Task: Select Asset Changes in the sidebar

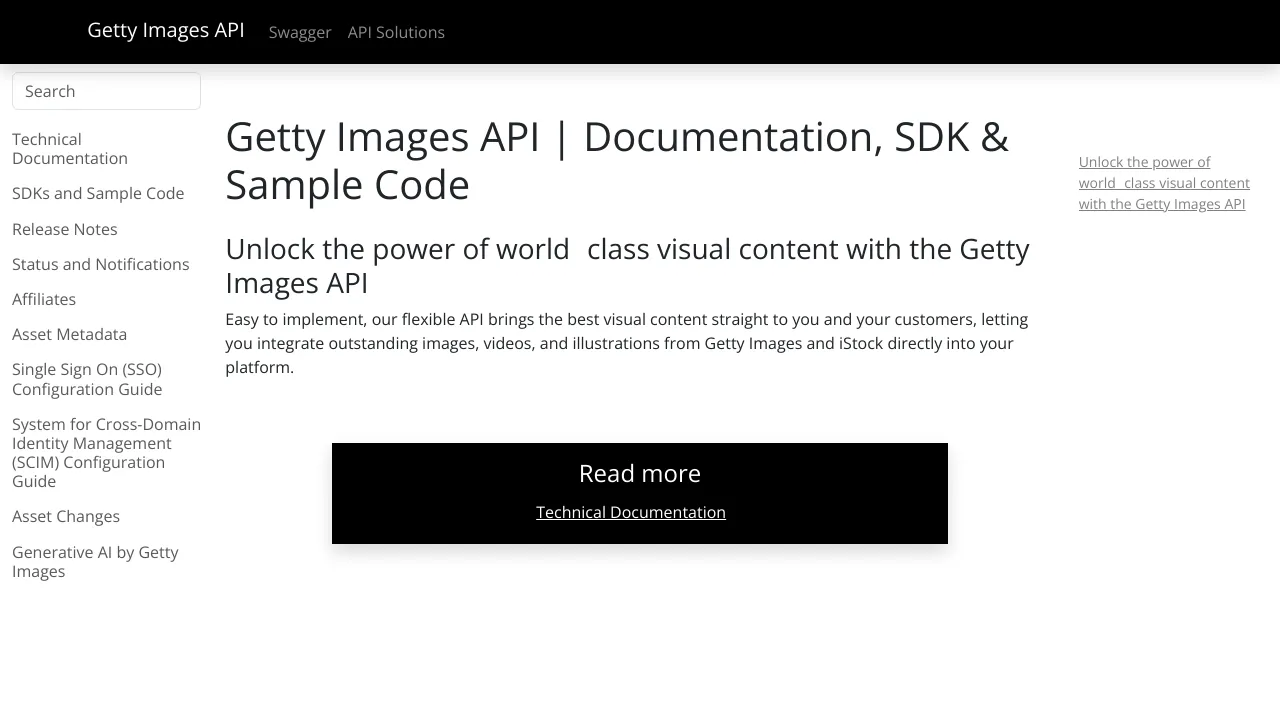Action: pyautogui.click(x=66, y=516)
